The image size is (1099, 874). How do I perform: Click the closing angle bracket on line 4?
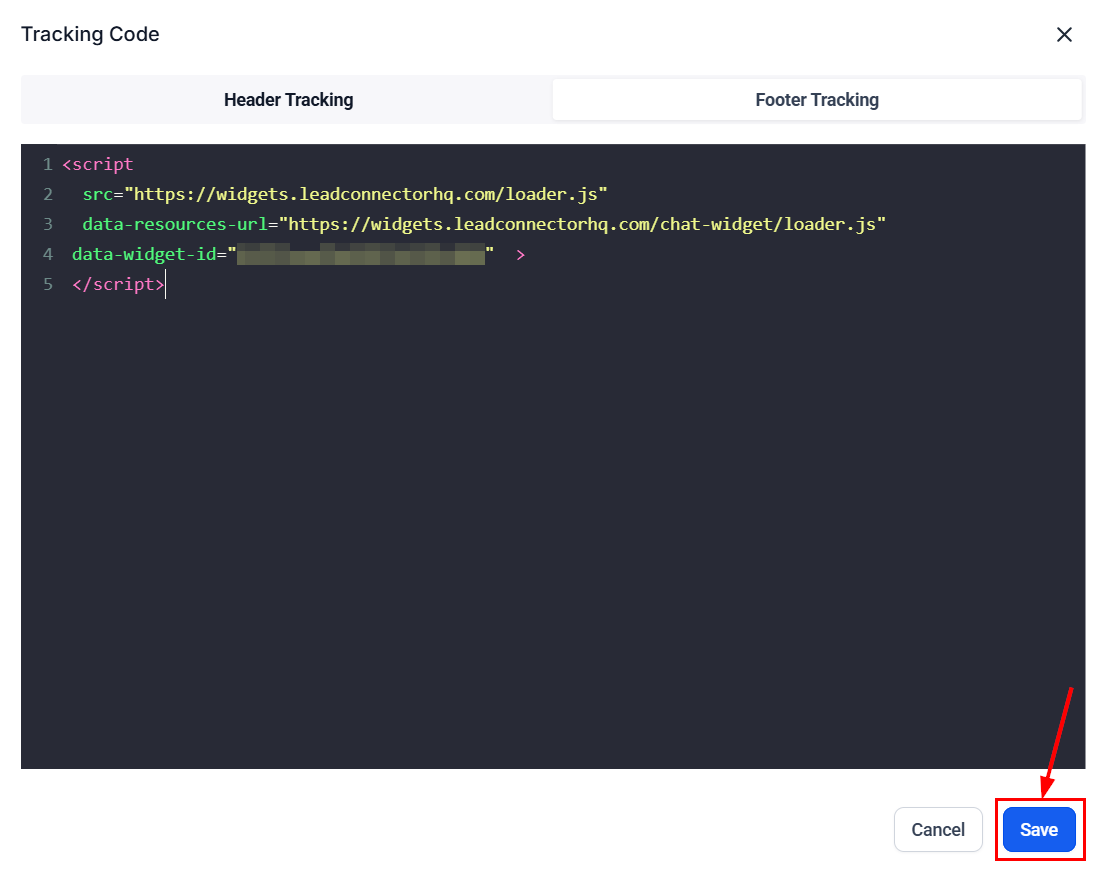coord(520,255)
